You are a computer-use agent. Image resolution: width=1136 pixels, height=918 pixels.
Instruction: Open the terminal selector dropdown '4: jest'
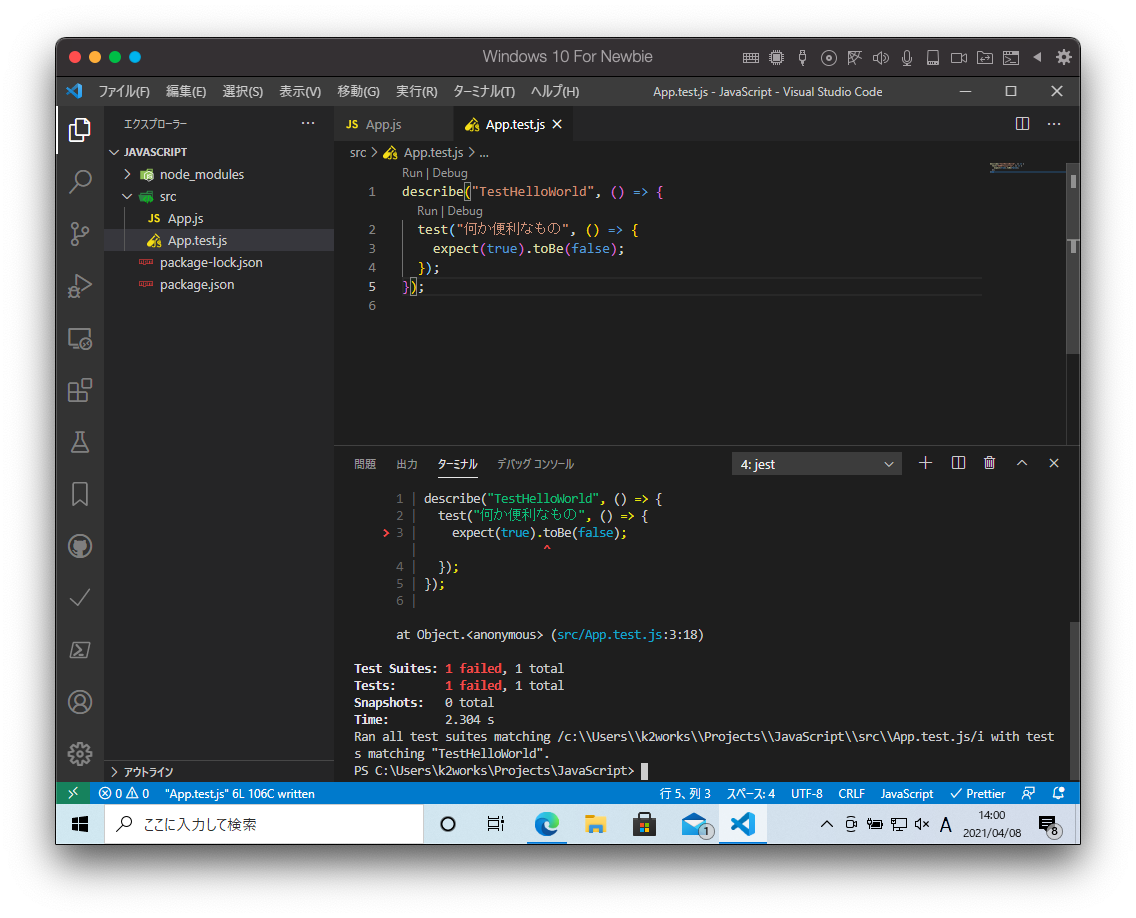pos(816,464)
